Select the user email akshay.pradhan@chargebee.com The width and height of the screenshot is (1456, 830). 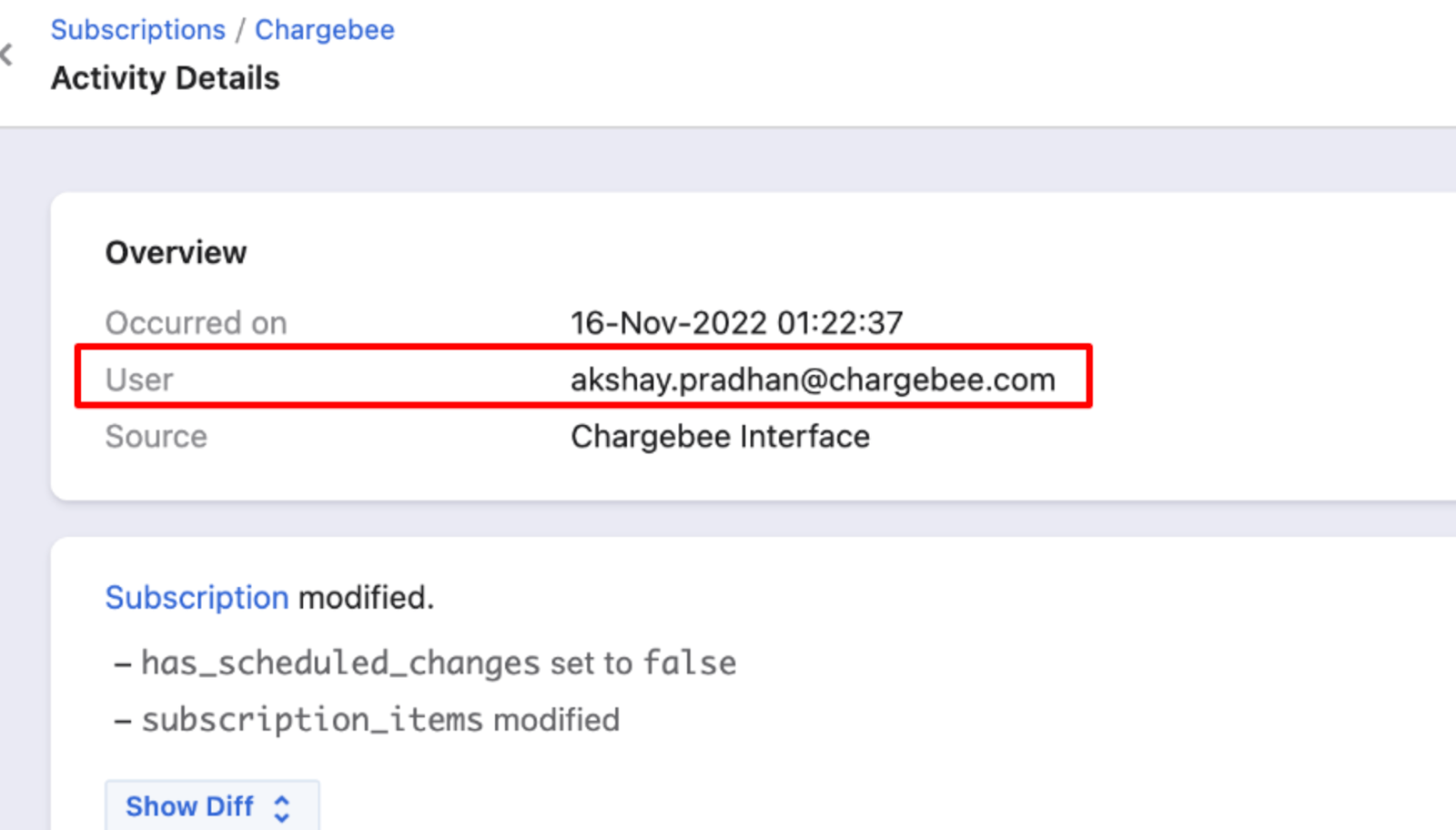[x=813, y=380]
